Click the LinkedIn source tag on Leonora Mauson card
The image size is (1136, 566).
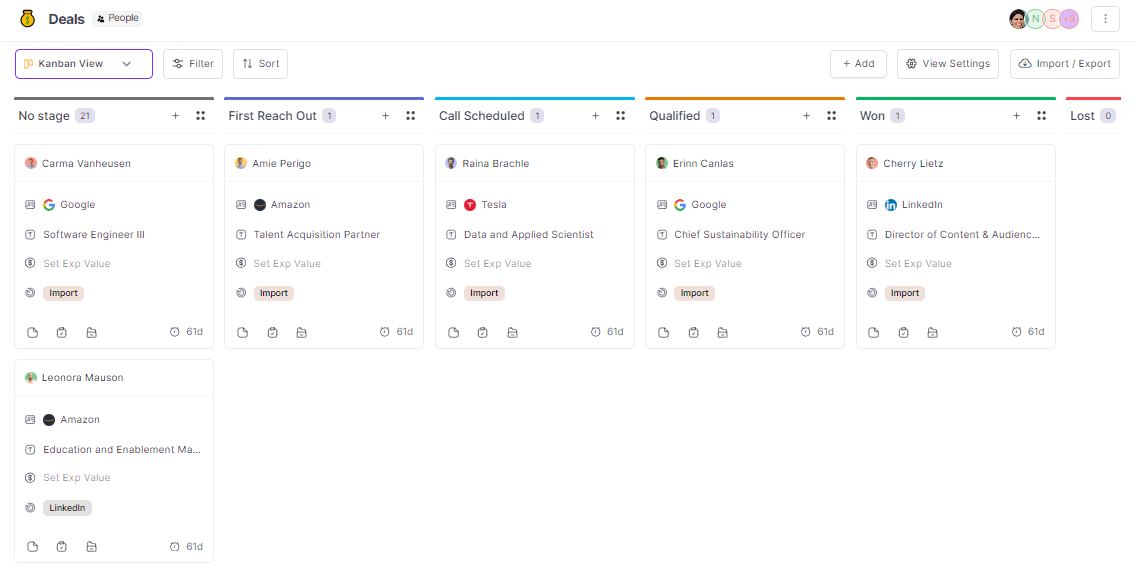(x=67, y=508)
